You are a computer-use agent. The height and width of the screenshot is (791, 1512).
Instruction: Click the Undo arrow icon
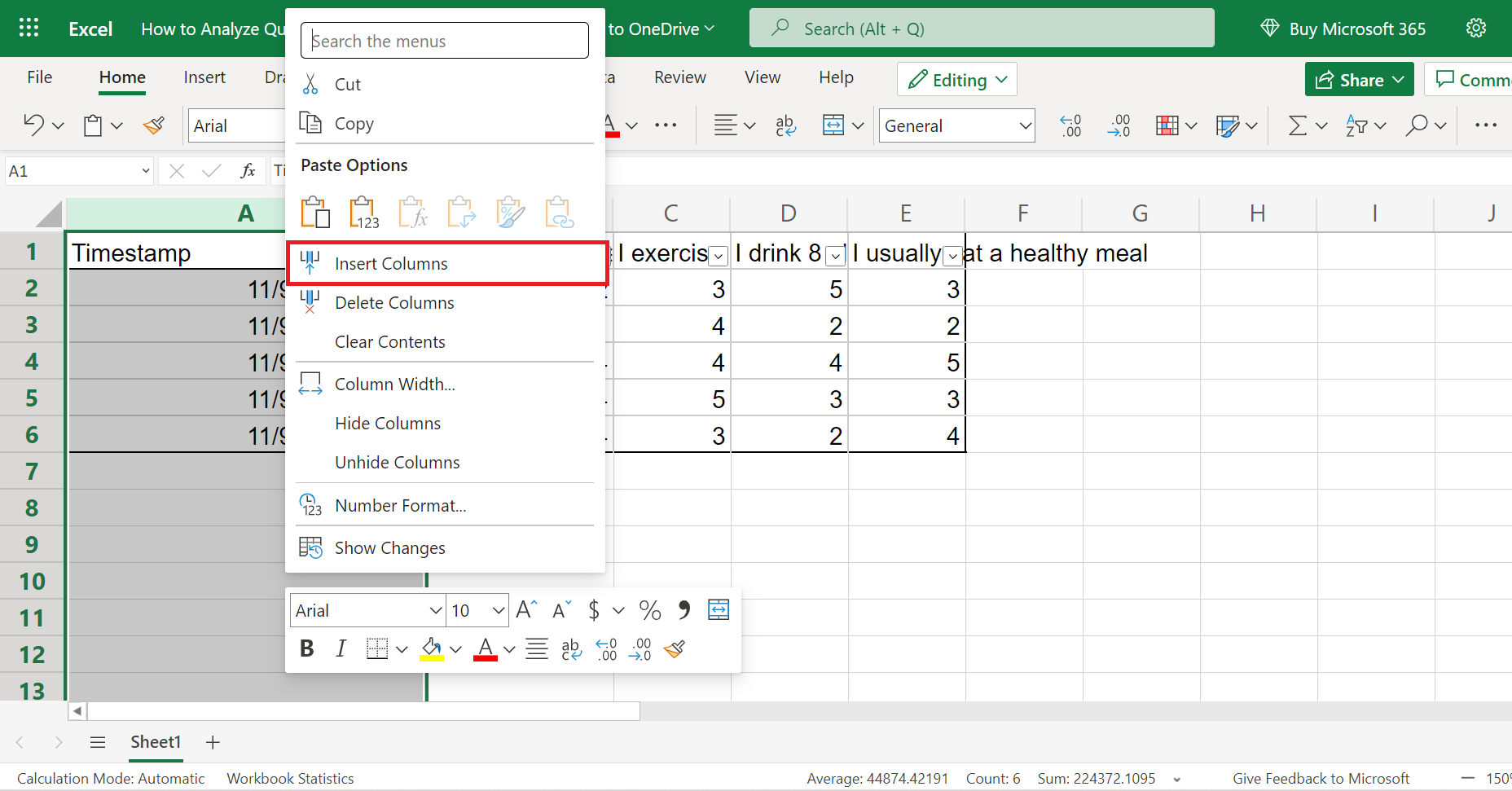pos(33,125)
